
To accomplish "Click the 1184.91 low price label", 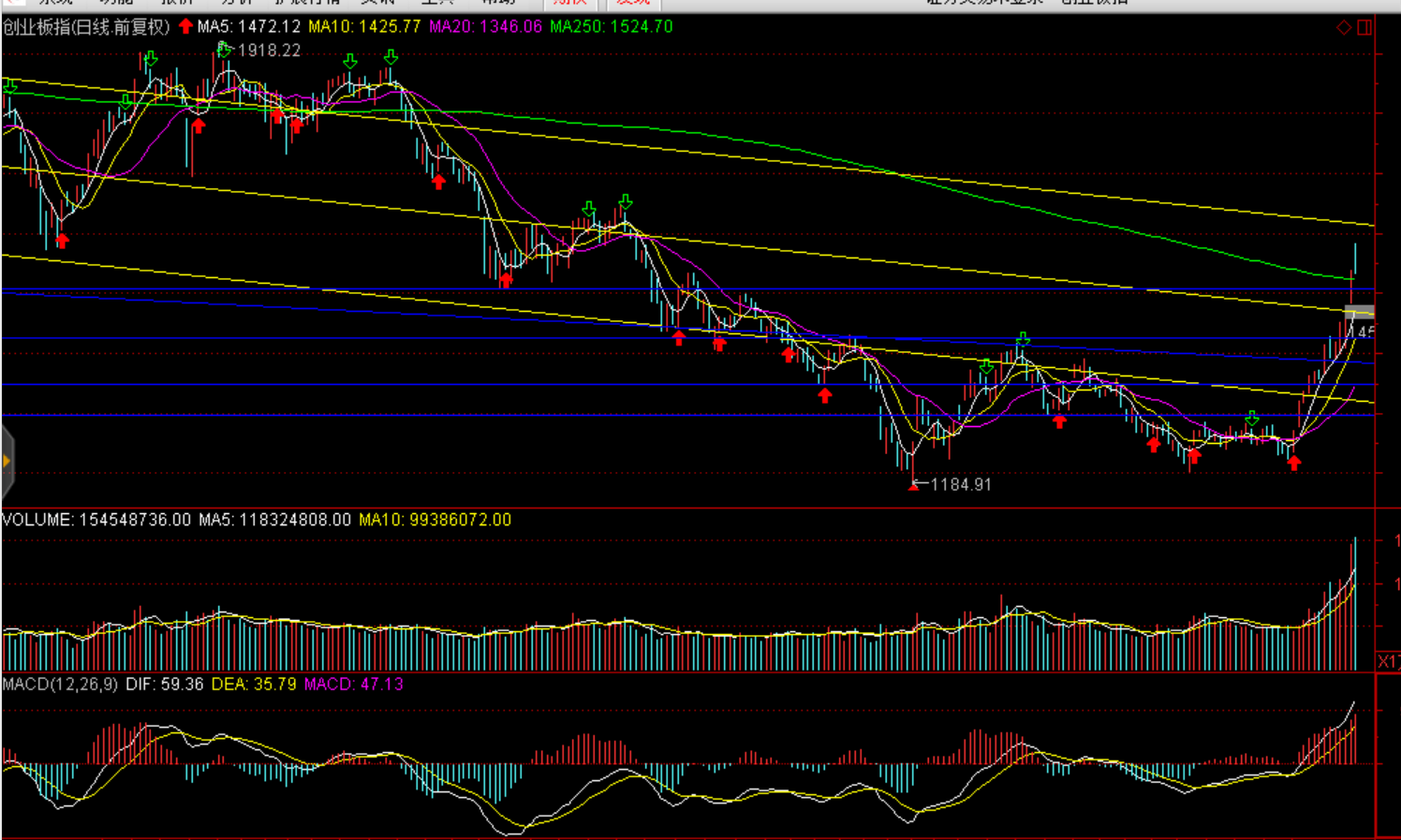I will [x=960, y=484].
